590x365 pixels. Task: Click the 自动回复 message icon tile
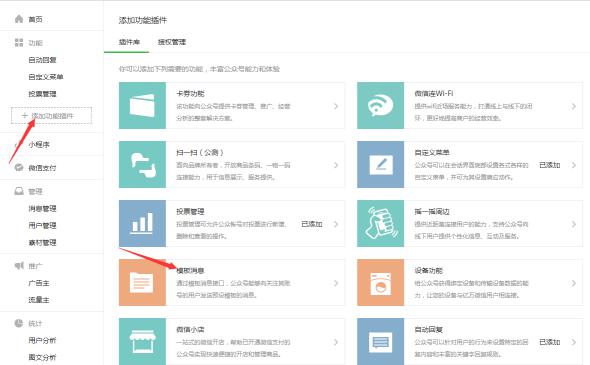[380, 341]
